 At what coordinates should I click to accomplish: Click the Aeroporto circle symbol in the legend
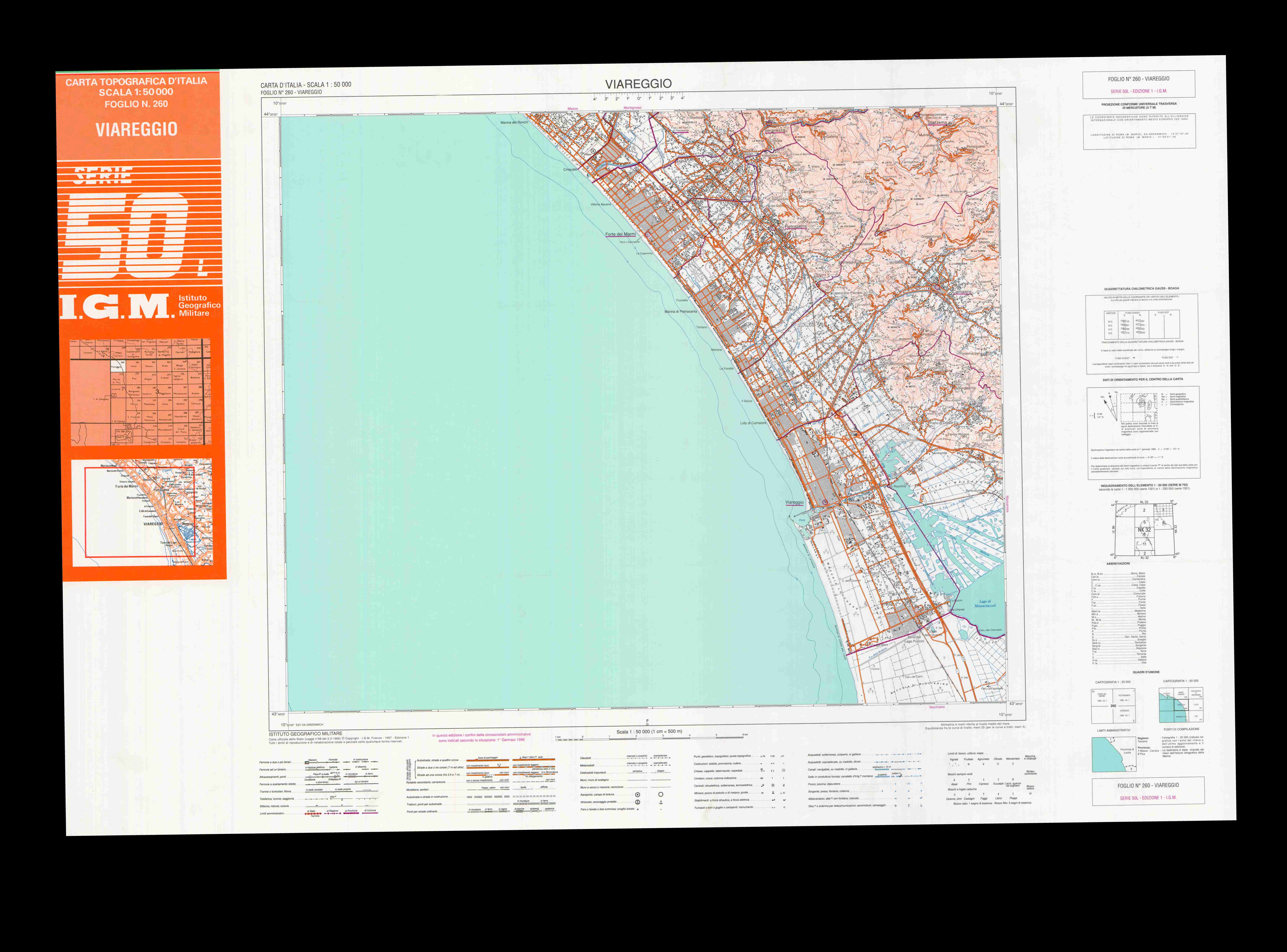638,795
